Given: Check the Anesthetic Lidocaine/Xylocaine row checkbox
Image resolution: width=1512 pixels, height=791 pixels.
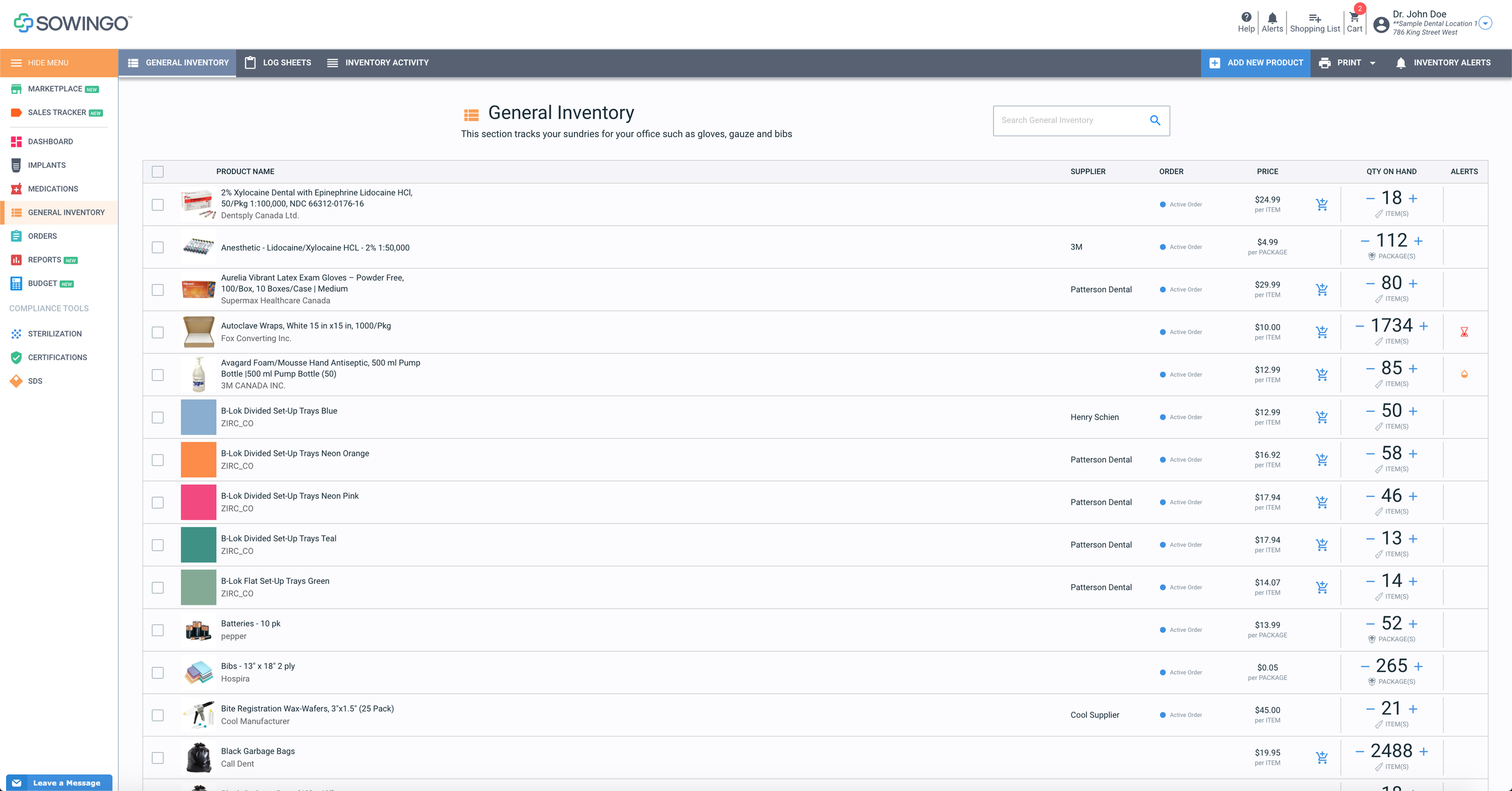Looking at the screenshot, I should (157, 247).
